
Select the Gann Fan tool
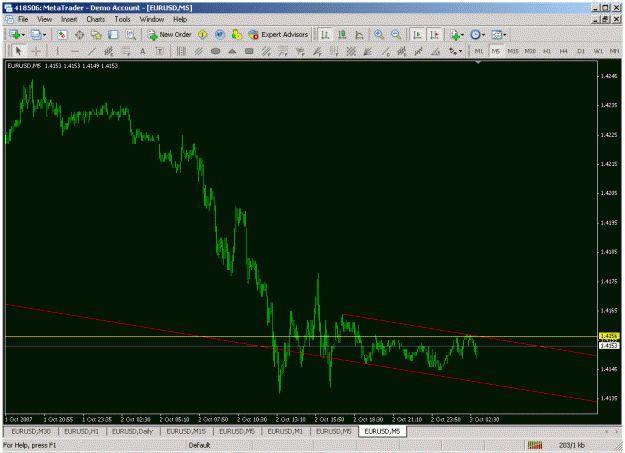368,51
